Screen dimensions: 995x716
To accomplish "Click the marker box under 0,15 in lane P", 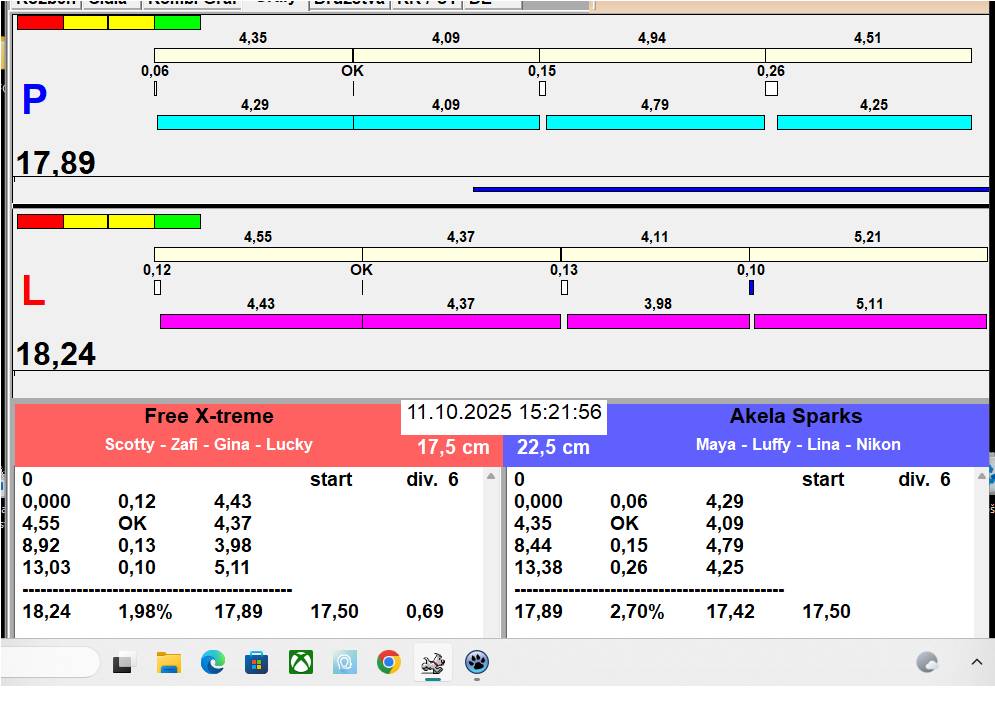I will click(x=542, y=89).
